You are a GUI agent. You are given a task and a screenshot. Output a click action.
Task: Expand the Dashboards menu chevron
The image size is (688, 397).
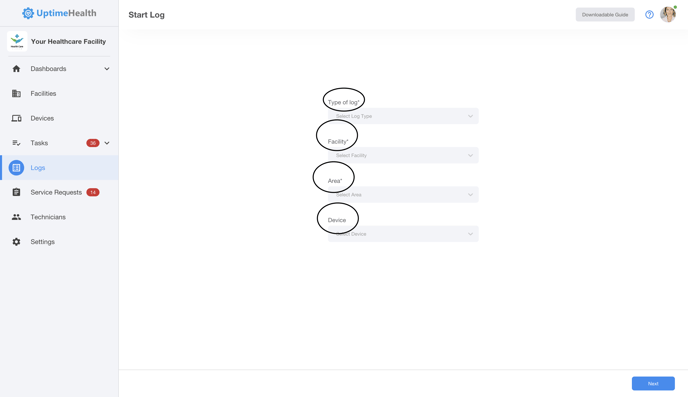point(107,69)
